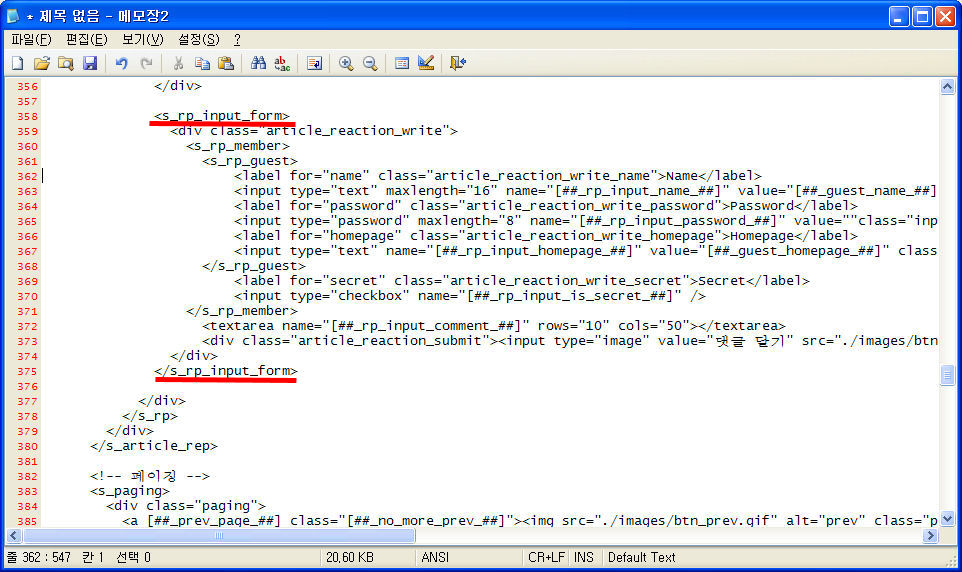Open the 편집(E) menu
This screenshot has height=572, width=962.
click(x=87, y=39)
